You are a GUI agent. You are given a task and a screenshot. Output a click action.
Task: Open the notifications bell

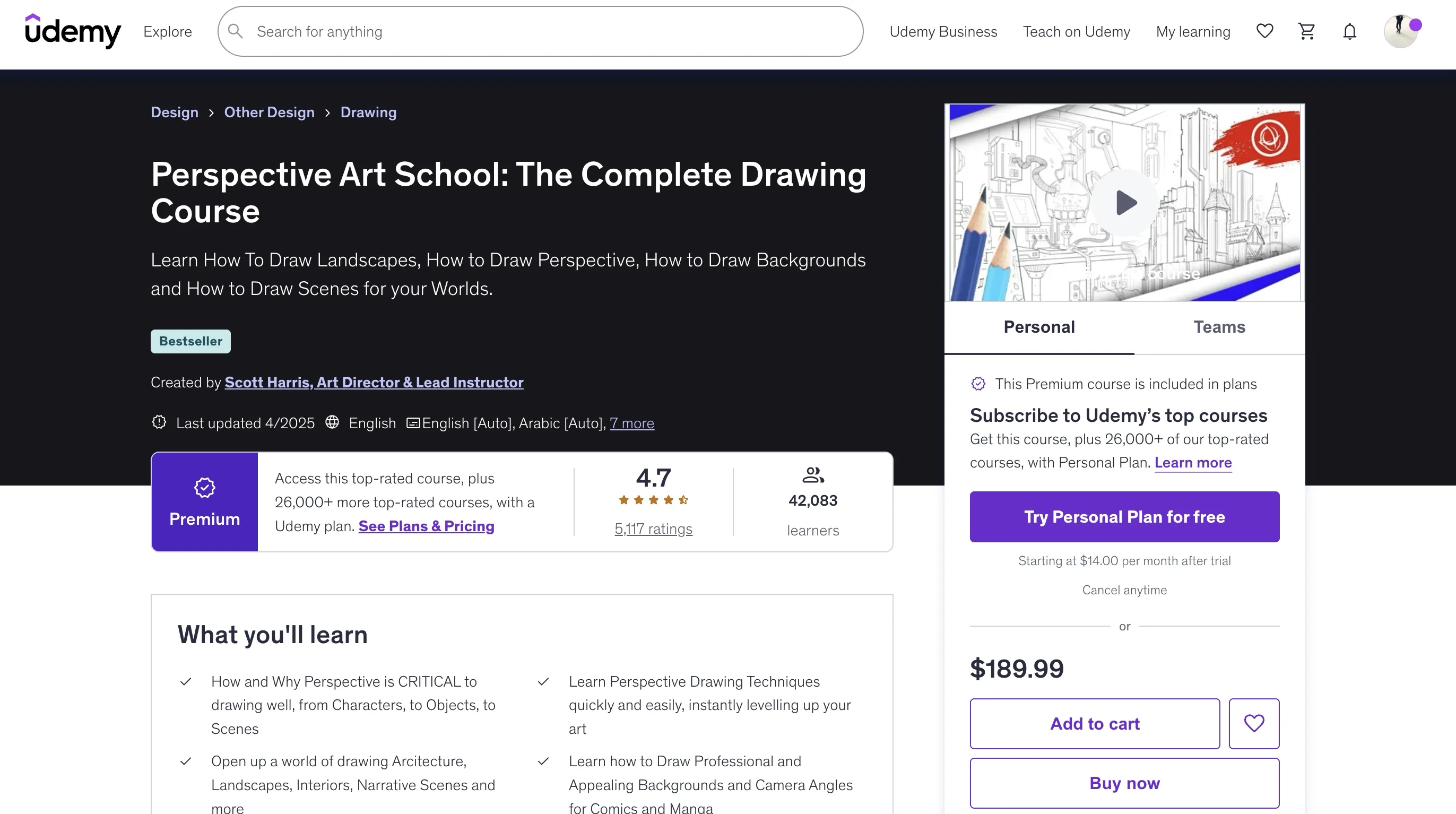click(x=1349, y=32)
